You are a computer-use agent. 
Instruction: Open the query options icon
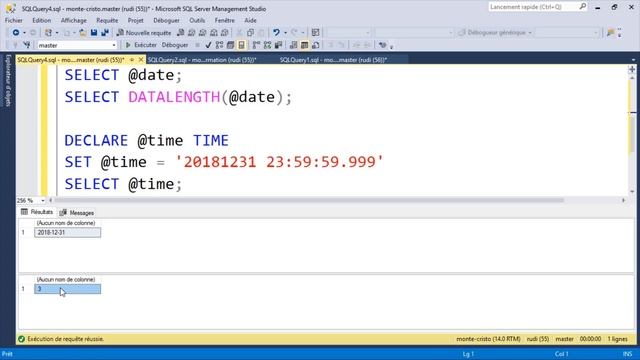[230, 45]
